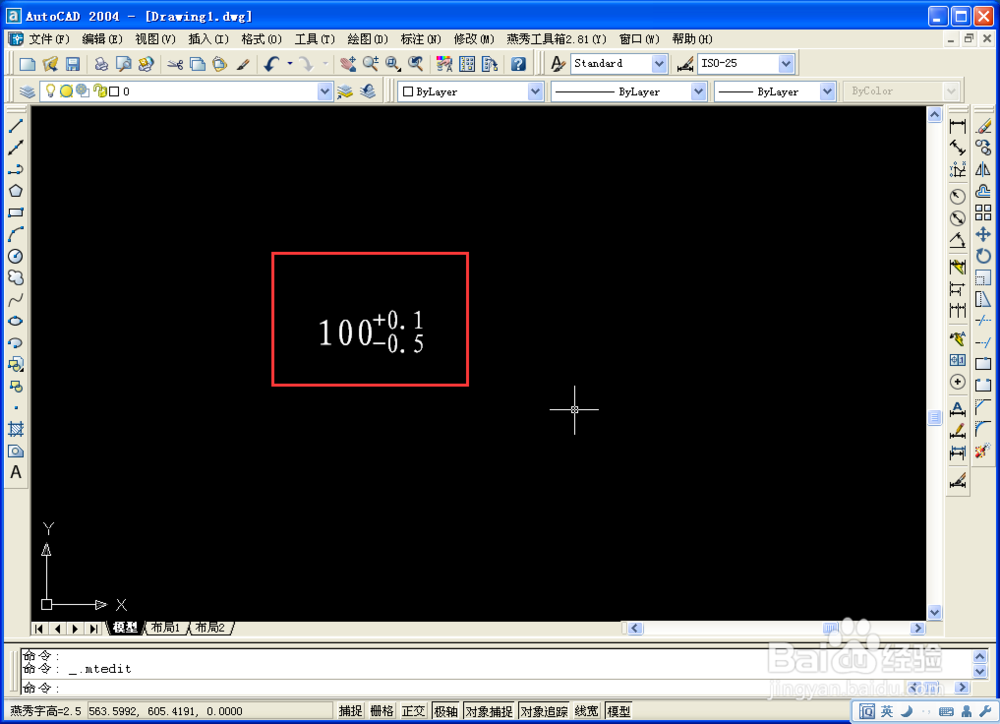Select the Hatch tool
This screenshot has height=724, width=1000.
click(16, 429)
